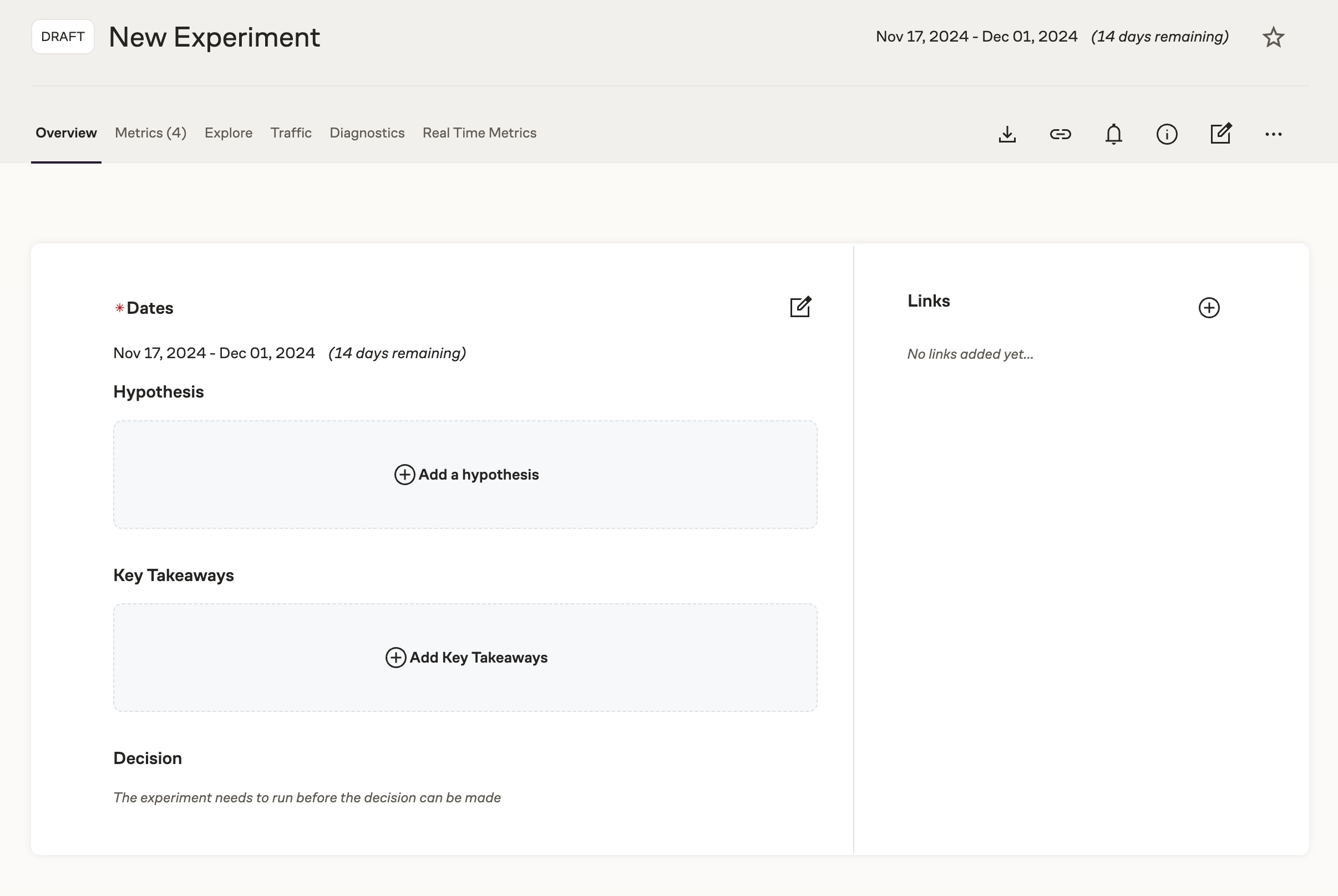1338x896 pixels.
Task: Click the New Experiment title
Action: 214,38
